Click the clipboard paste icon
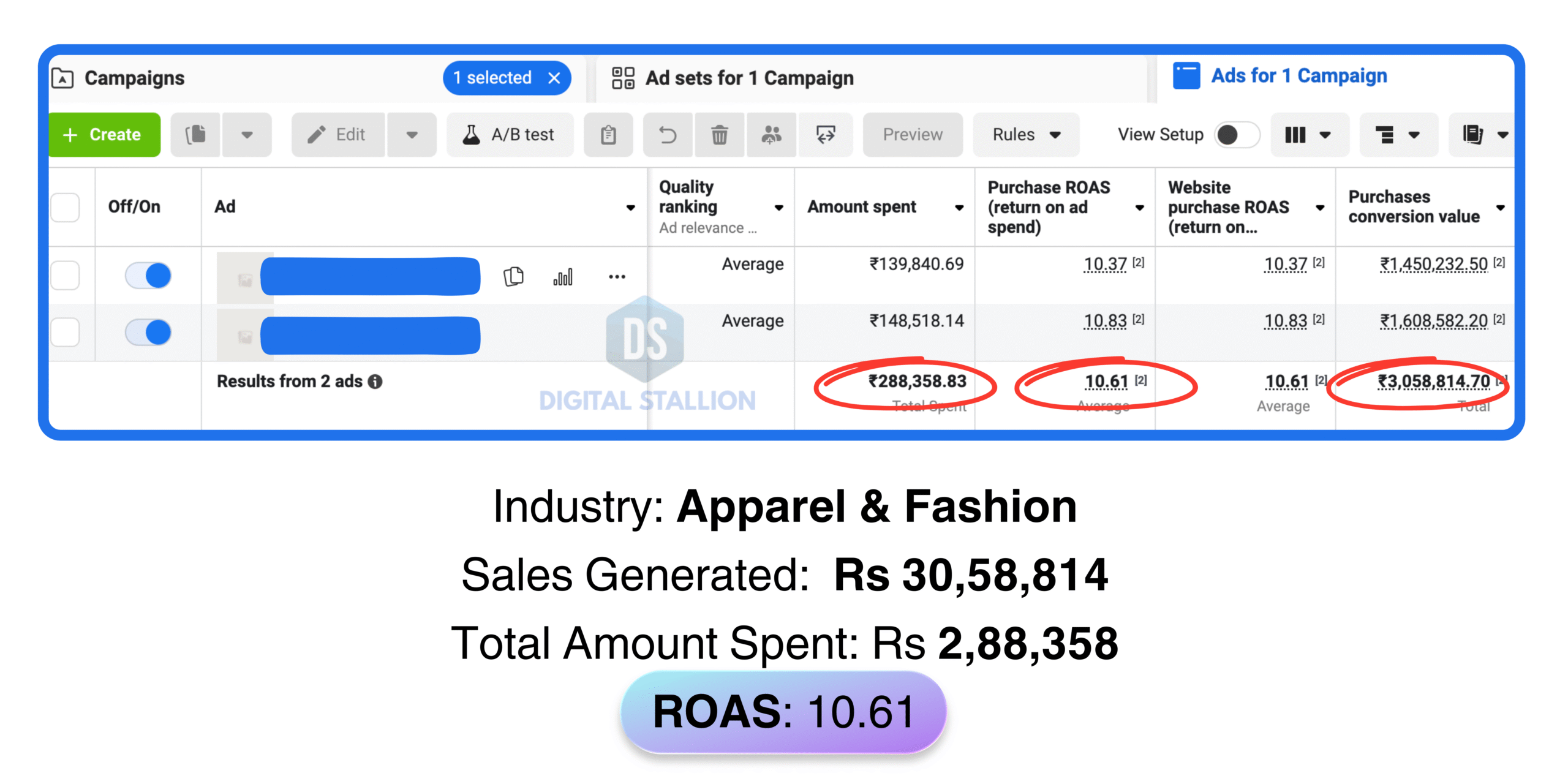The width and height of the screenshot is (1568, 784). tap(608, 135)
